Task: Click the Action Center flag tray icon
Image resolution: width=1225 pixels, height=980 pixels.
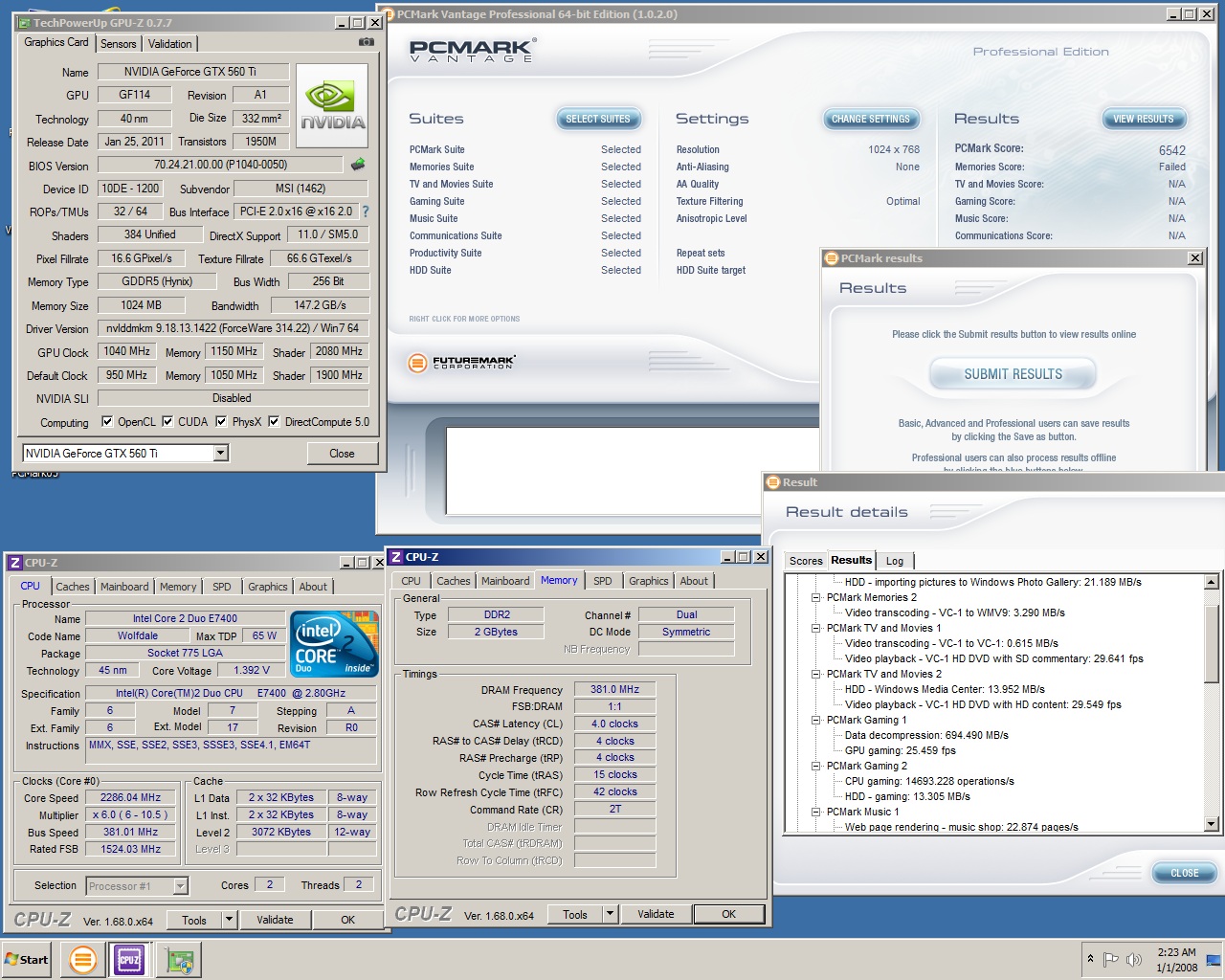Action: 1111,959
